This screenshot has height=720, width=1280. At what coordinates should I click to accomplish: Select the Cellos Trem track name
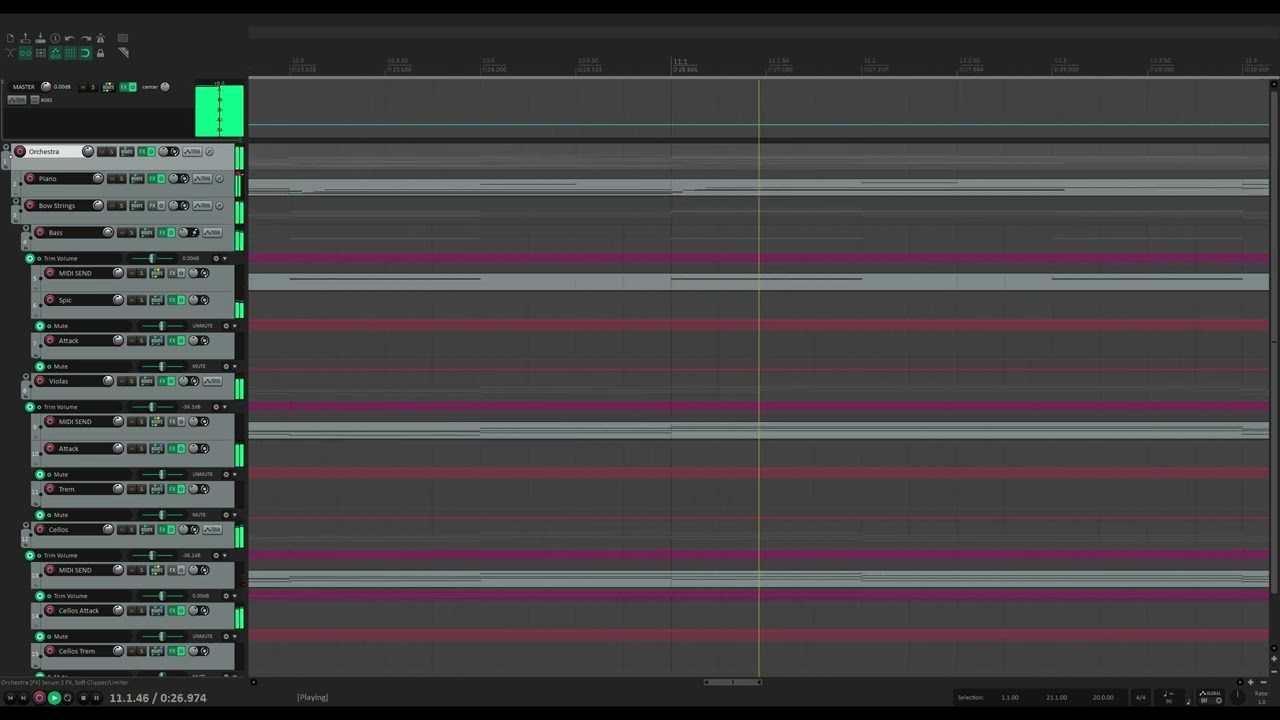[x=77, y=651]
